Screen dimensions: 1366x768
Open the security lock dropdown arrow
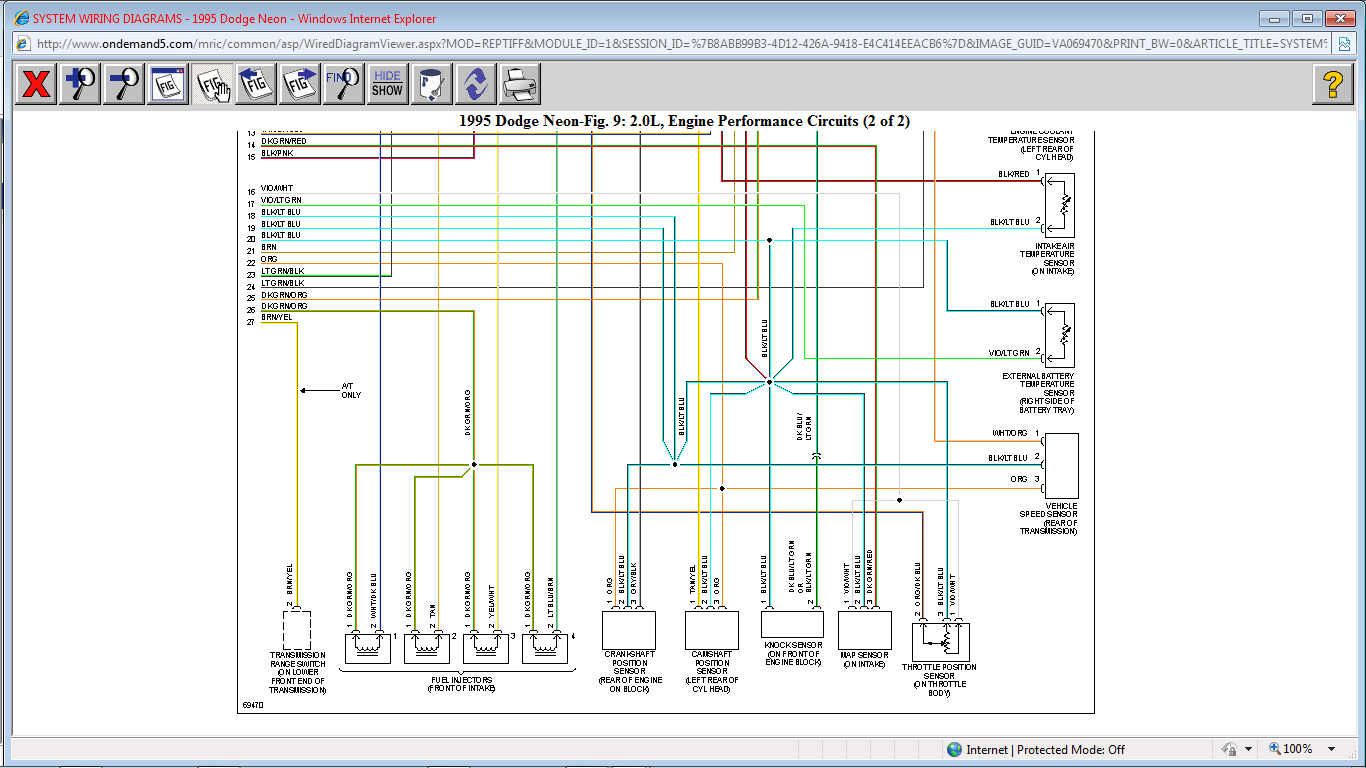pos(1247,749)
